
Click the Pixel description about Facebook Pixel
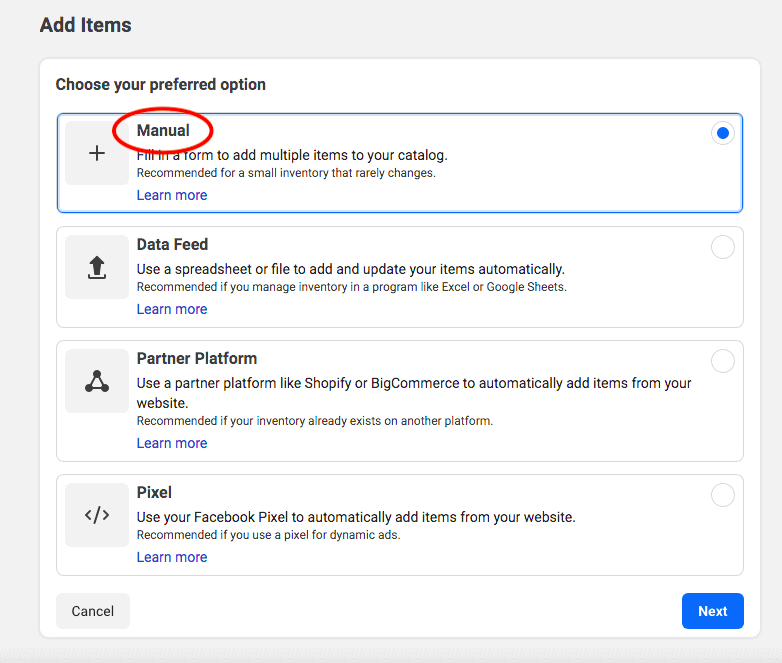[x=355, y=517]
